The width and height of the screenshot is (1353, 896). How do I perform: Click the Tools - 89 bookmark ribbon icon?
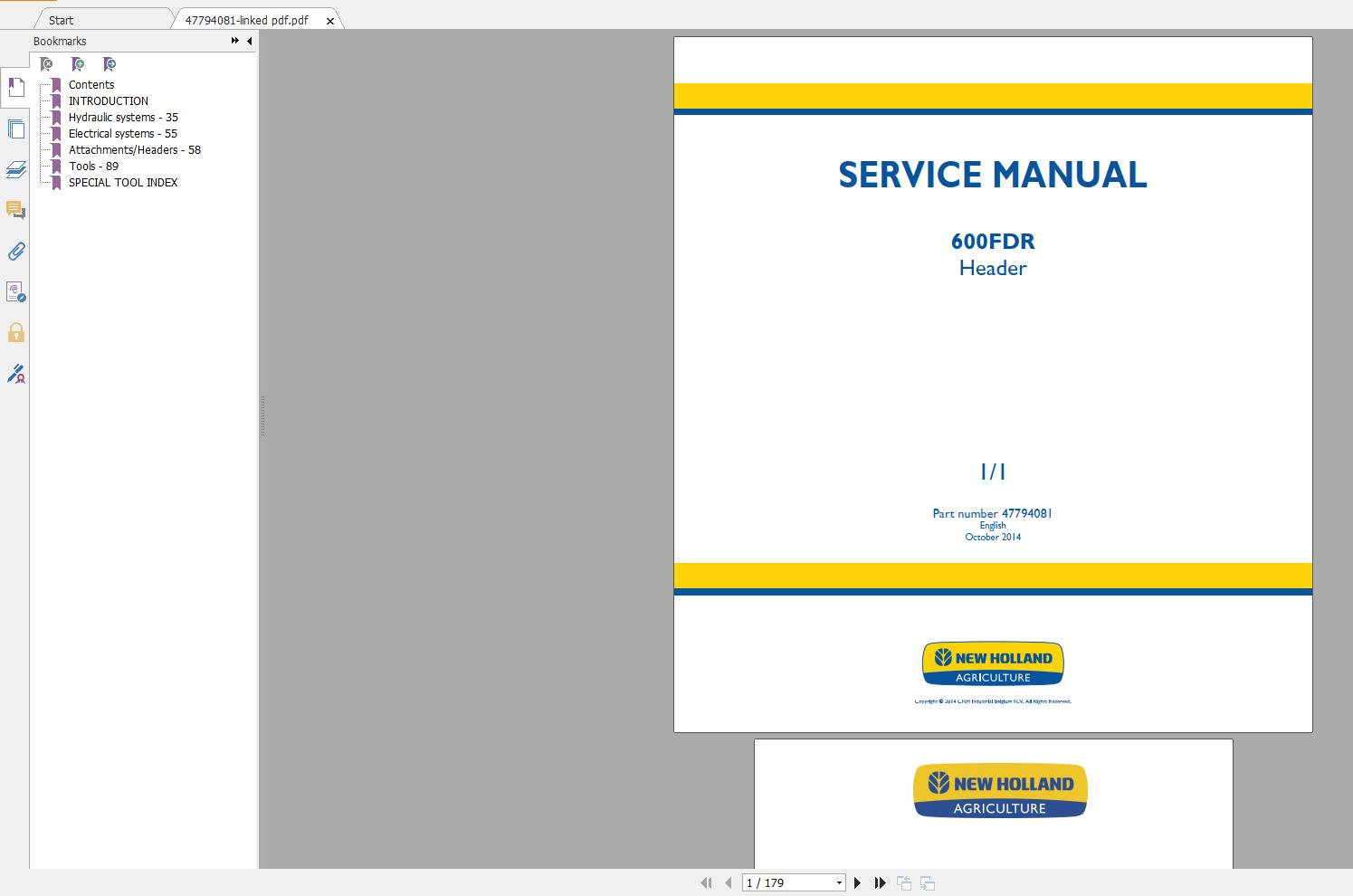56,166
